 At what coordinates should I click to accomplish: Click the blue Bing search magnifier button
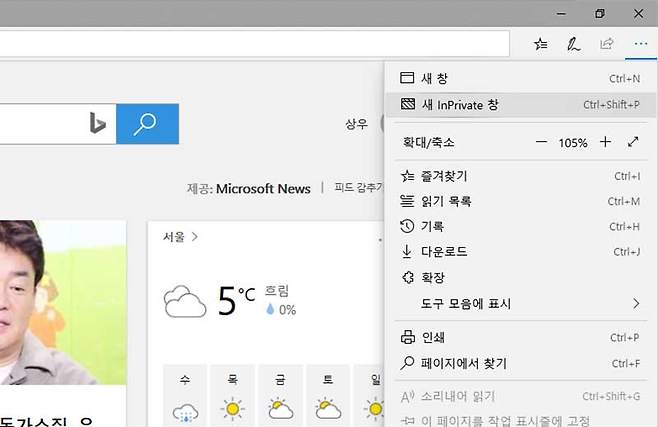[x=148, y=124]
